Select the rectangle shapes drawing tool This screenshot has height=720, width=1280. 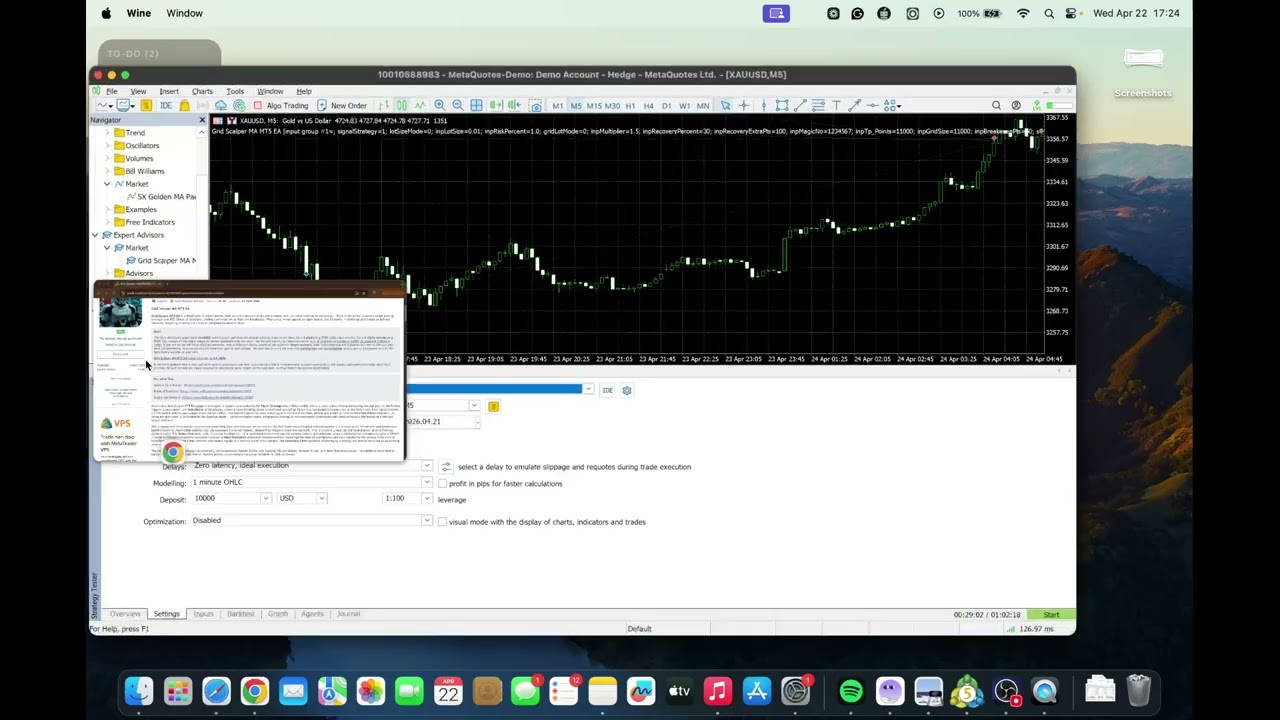coord(782,105)
